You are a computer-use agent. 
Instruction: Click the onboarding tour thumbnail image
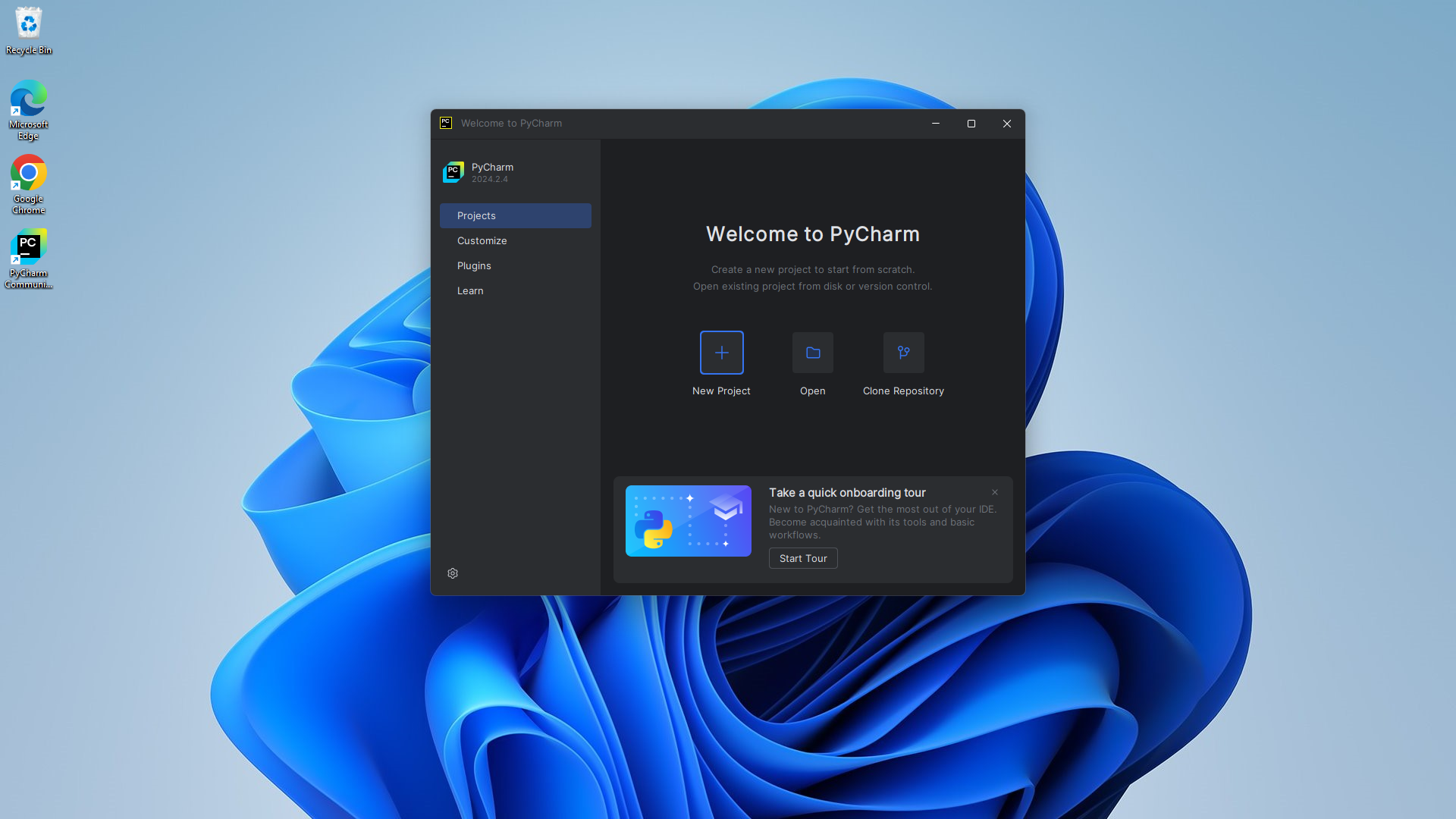[x=688, y=520]
